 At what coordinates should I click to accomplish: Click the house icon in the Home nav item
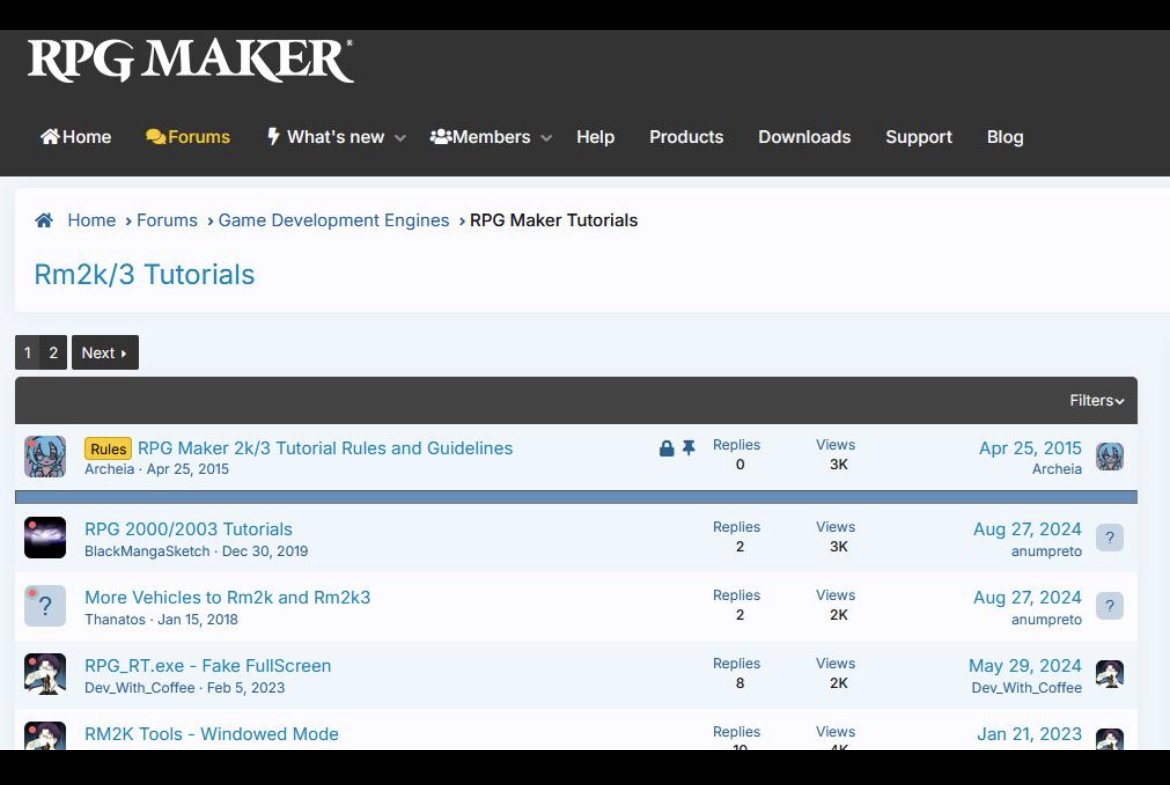click(50, 136)
